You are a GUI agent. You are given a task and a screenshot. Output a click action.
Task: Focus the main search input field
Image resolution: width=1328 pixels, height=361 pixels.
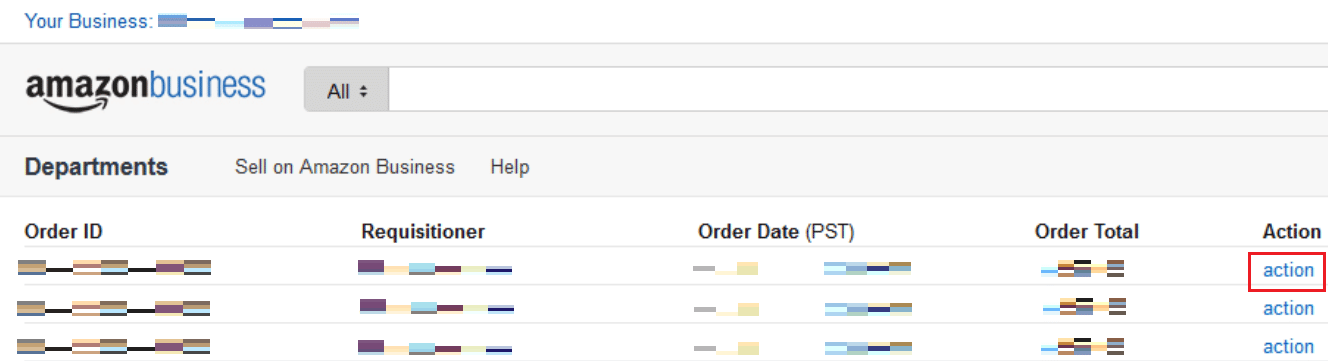coord(858,91)
